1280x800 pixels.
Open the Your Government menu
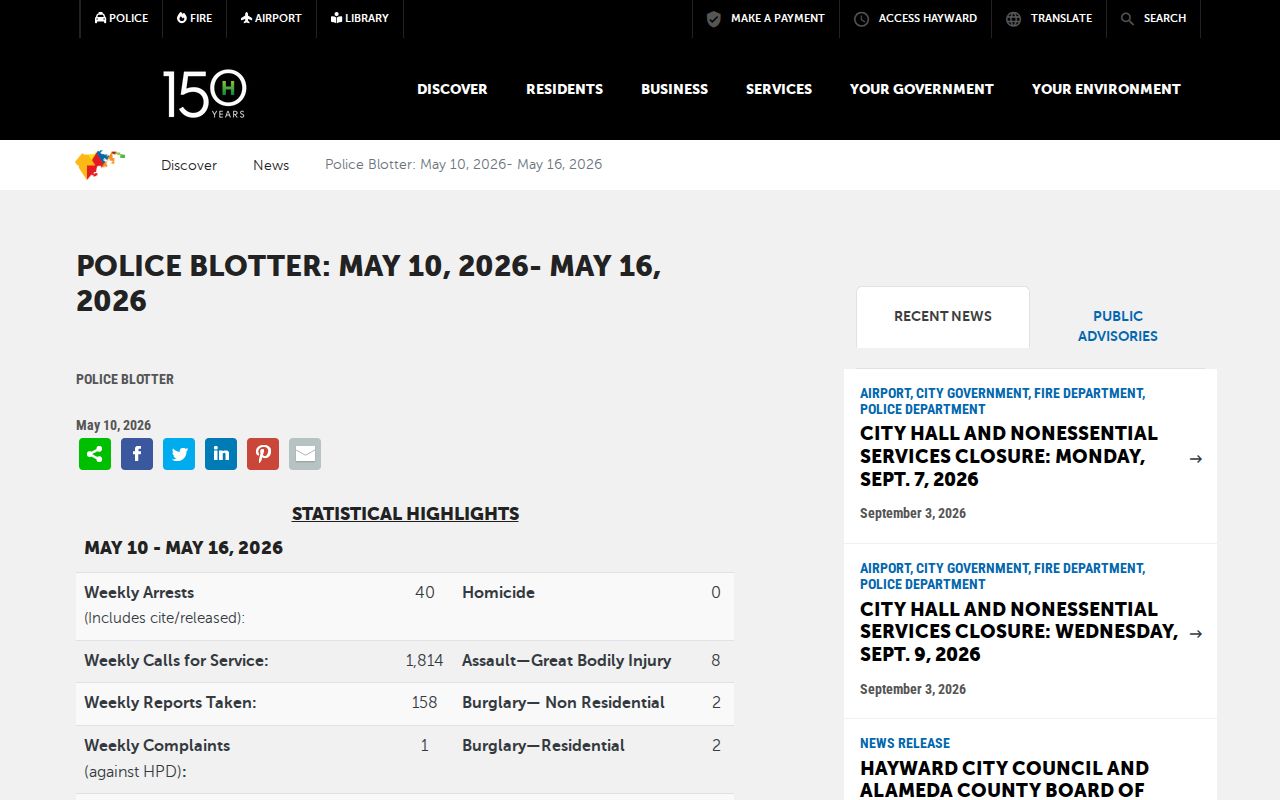[922, 89]
